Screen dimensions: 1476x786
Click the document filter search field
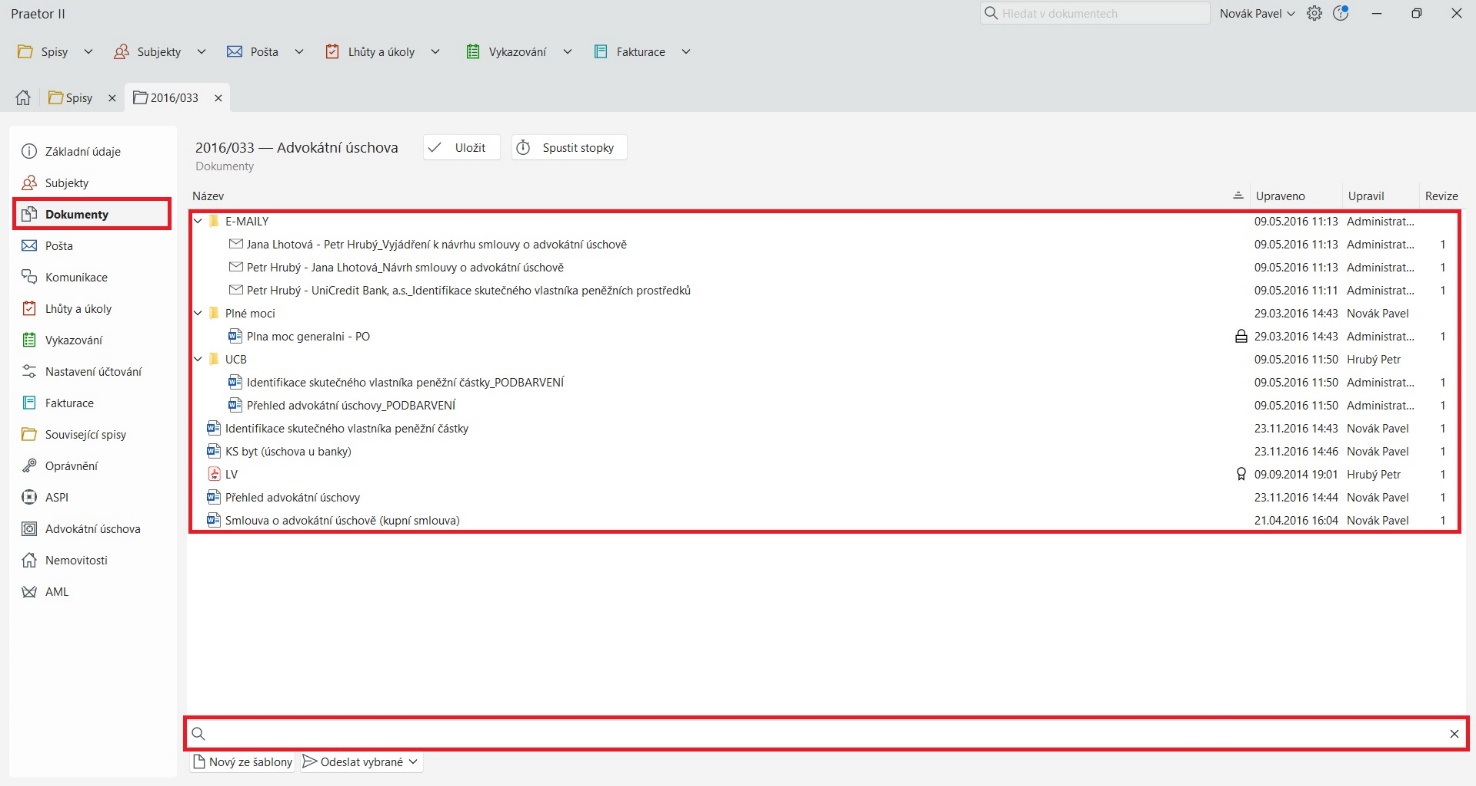[820, 734]
